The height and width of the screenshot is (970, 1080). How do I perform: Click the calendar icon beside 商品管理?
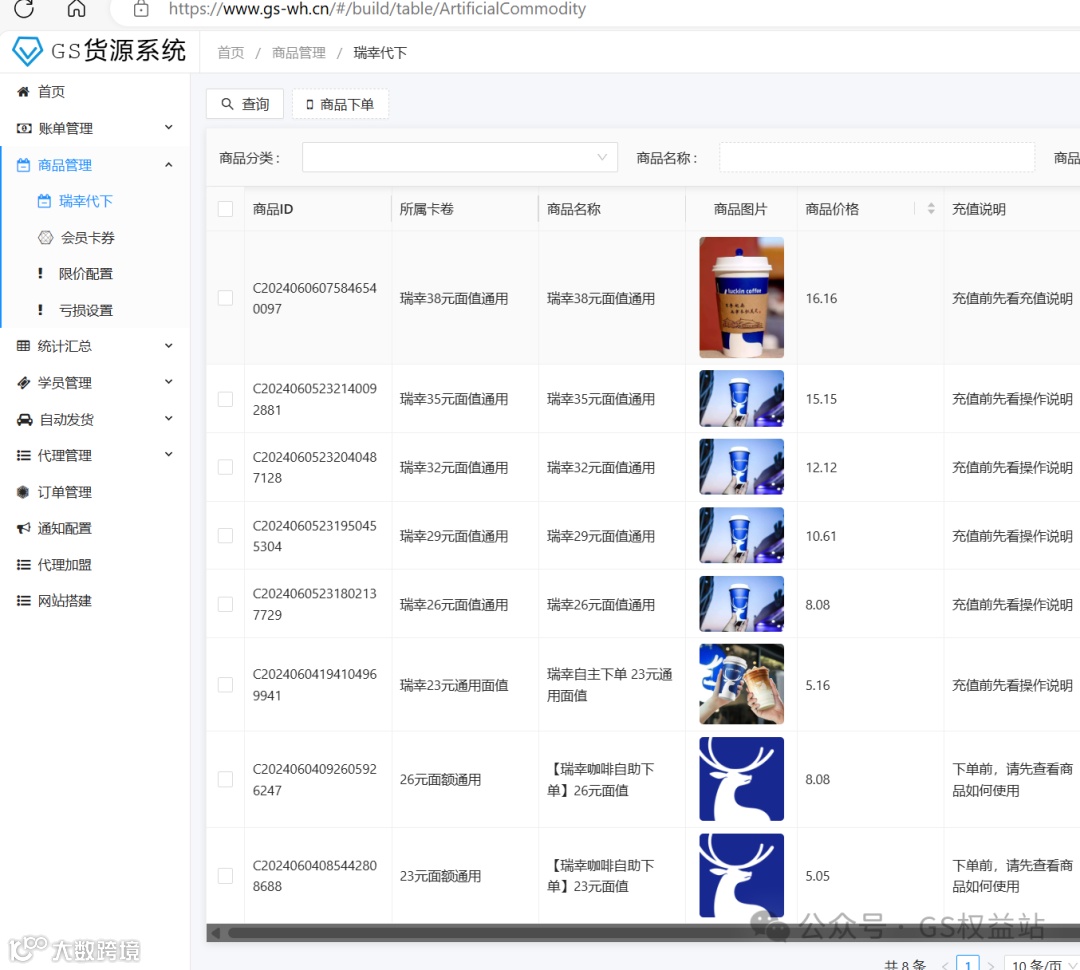tap(23, 165)
